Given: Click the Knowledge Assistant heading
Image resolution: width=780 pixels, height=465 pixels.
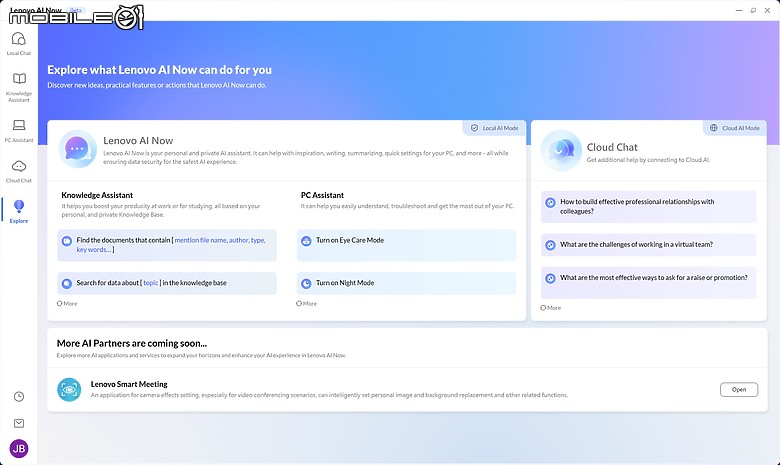Looking at the screenshot, I should [x=97, y=195].
